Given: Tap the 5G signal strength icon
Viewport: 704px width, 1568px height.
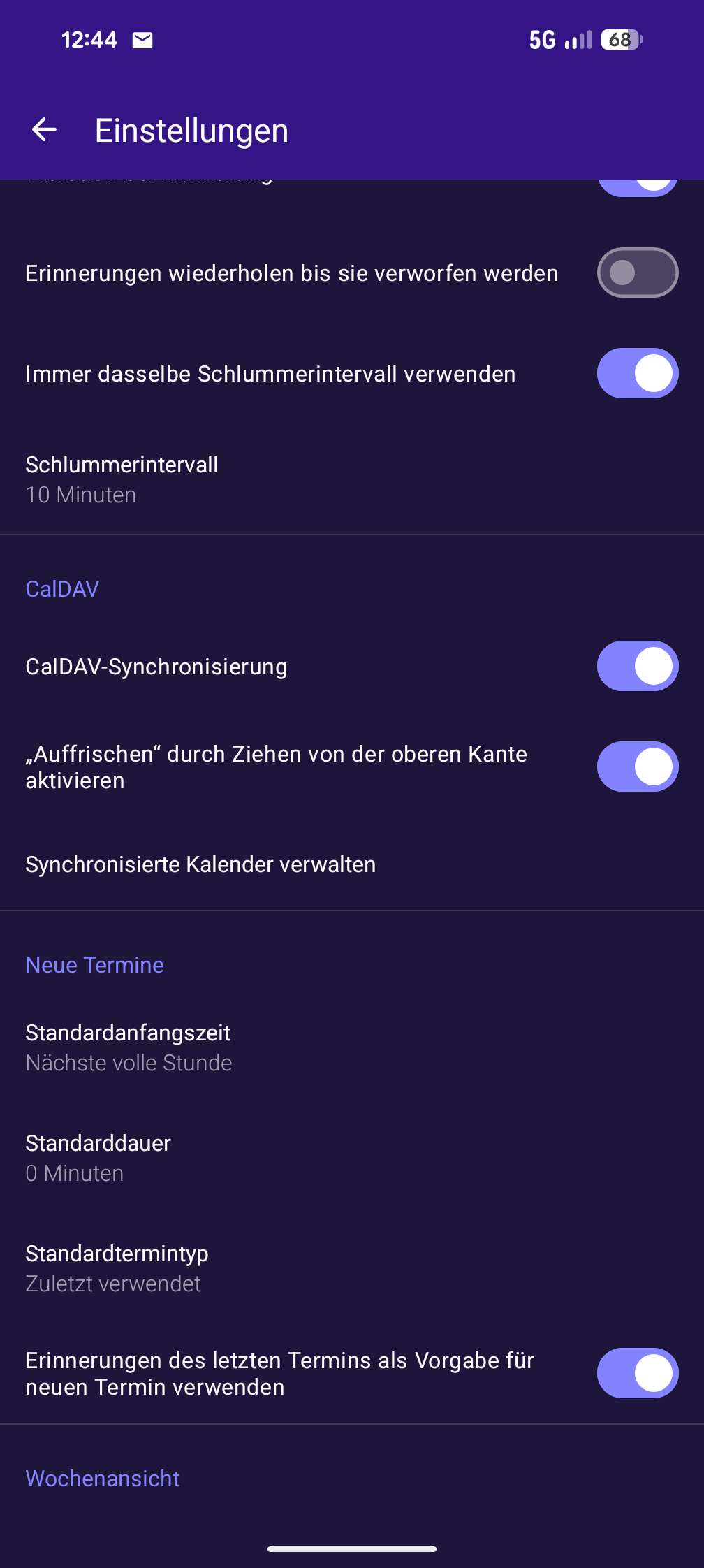Looking at the screenshot, I should (560, 40).
